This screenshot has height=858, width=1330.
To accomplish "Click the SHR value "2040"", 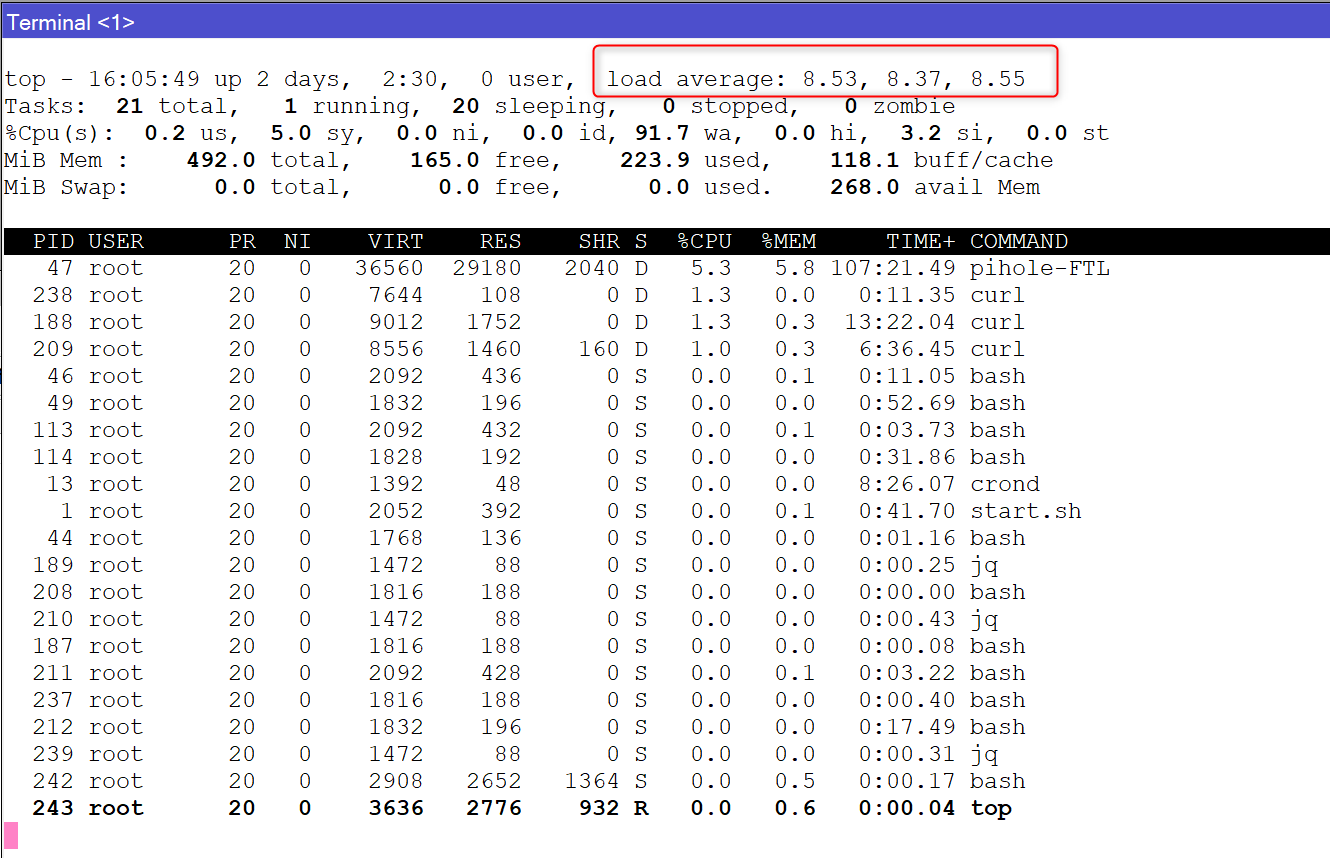I will (591, 268).
